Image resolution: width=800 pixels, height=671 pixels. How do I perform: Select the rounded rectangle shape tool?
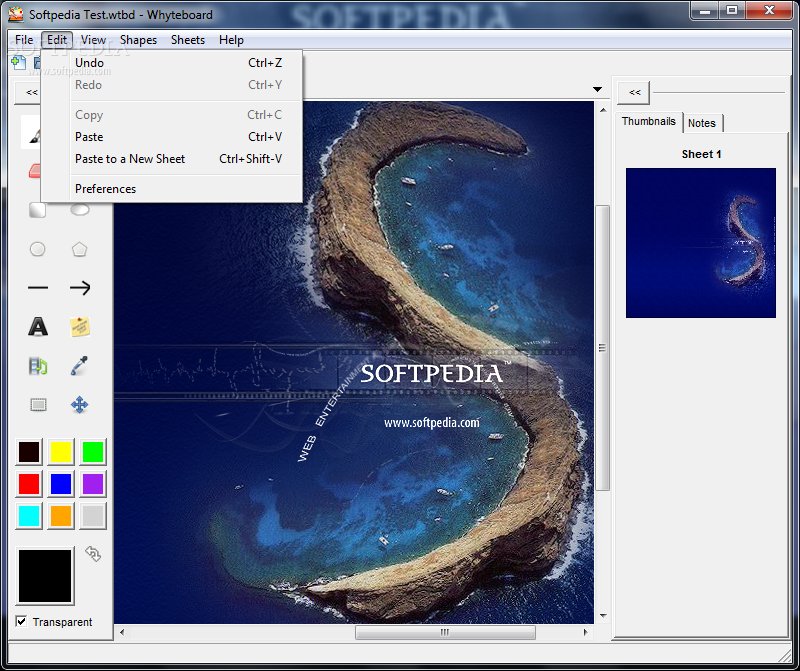(x=37, y=210)
